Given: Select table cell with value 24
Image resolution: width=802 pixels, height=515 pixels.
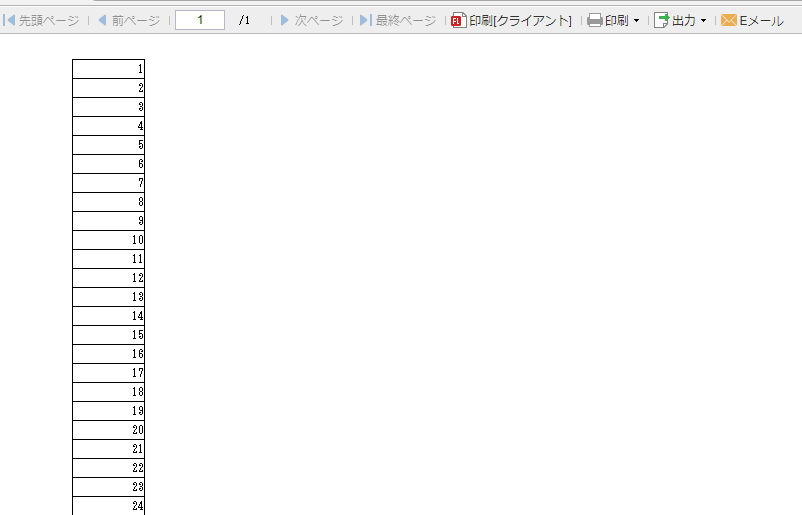Looking at the screenshot, I should tap(108, 506).
